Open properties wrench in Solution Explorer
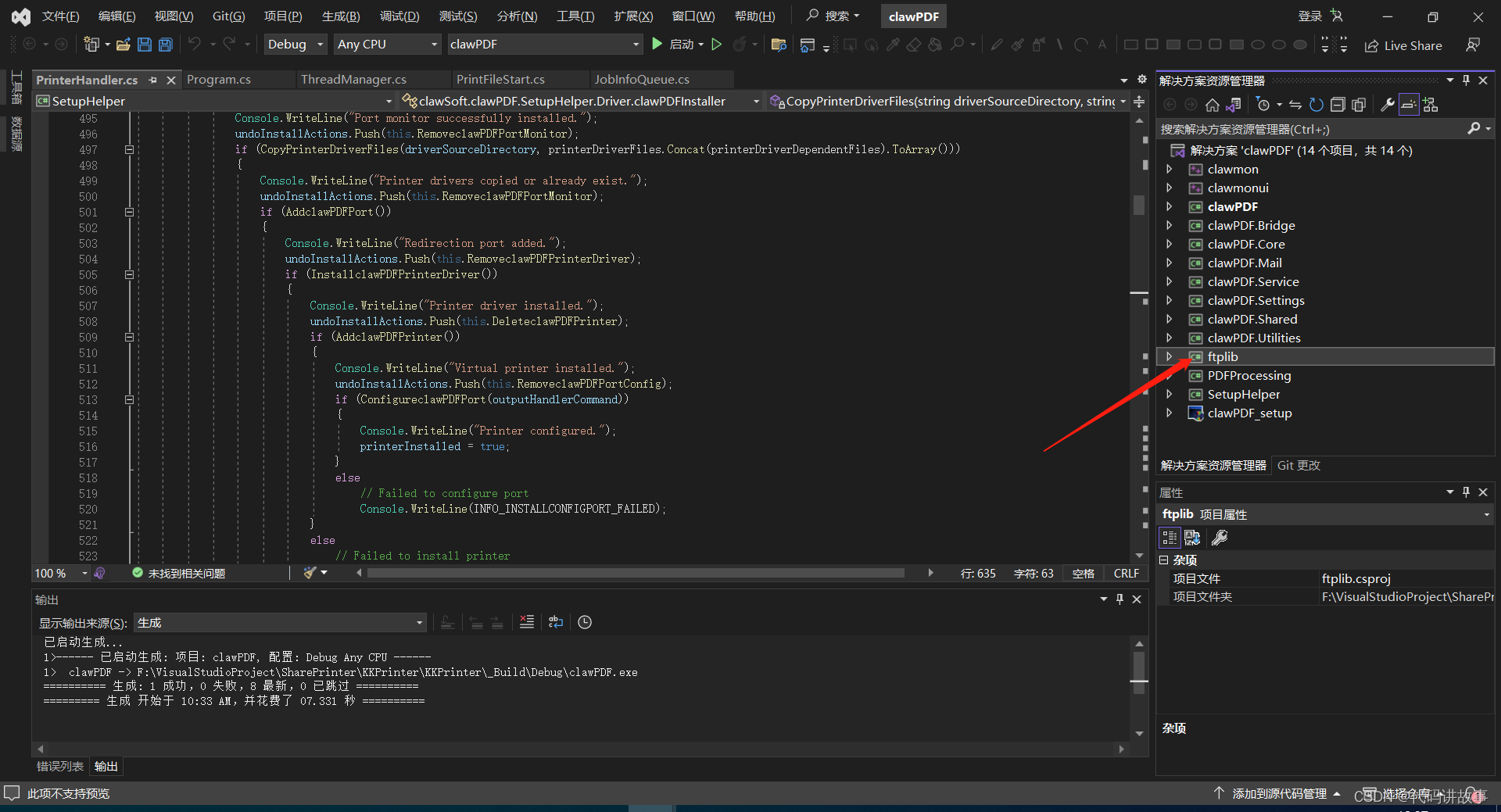1501x812 pixels. click(1388, 105)
